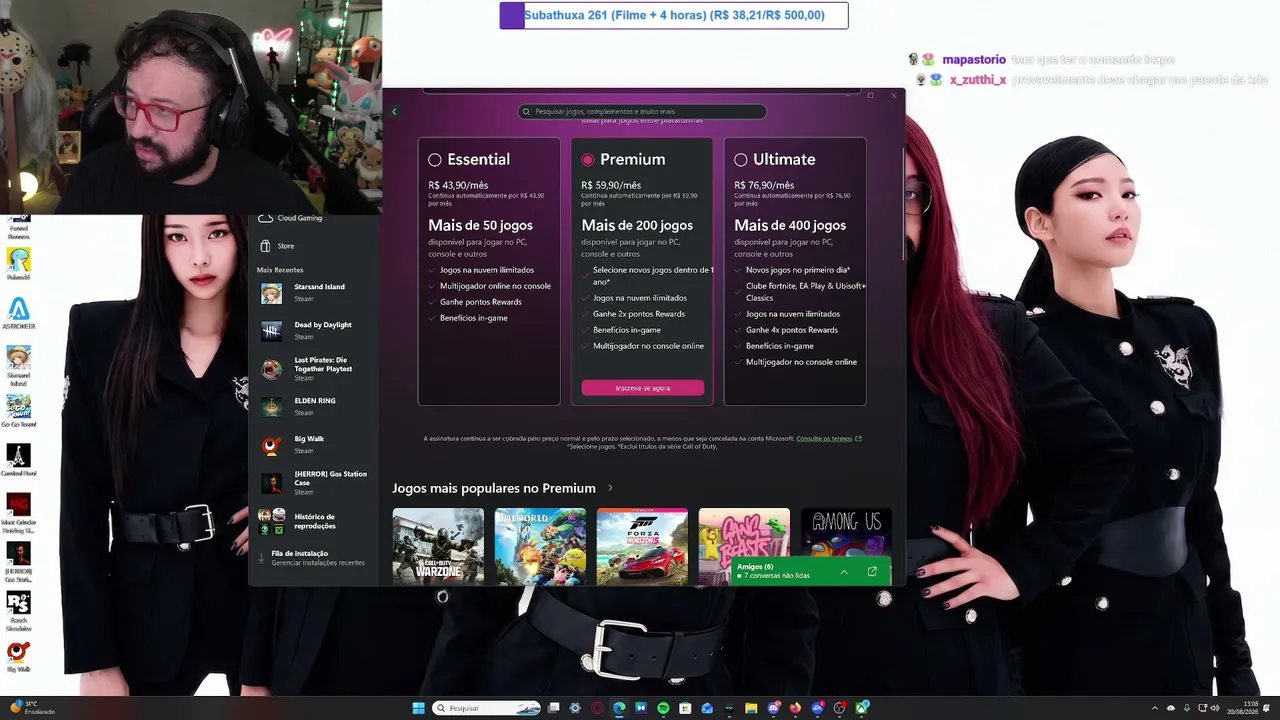Screen dimensions: 1280x720
Task: Open Last Pirates: Die Together Playtest entry
Action: coord(312,369)
